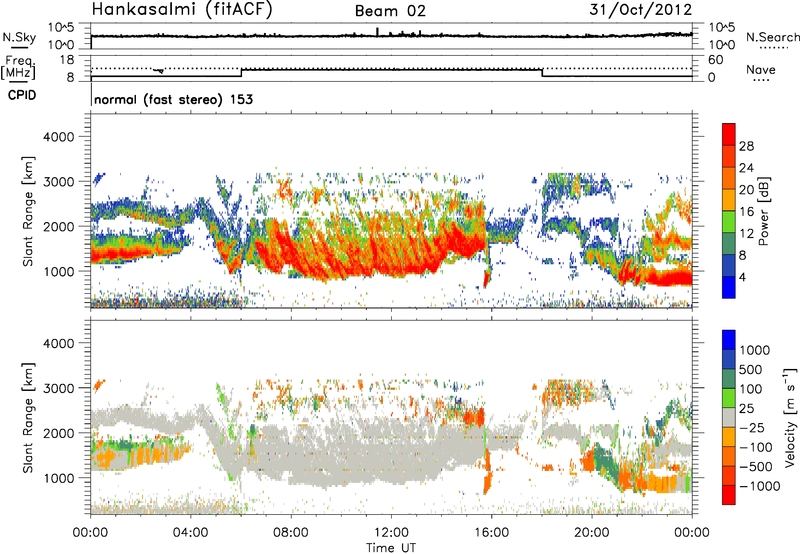Click the blue top of velocity colorbar
The height and width of the screenshot is (554, 800).
(729, 340)
